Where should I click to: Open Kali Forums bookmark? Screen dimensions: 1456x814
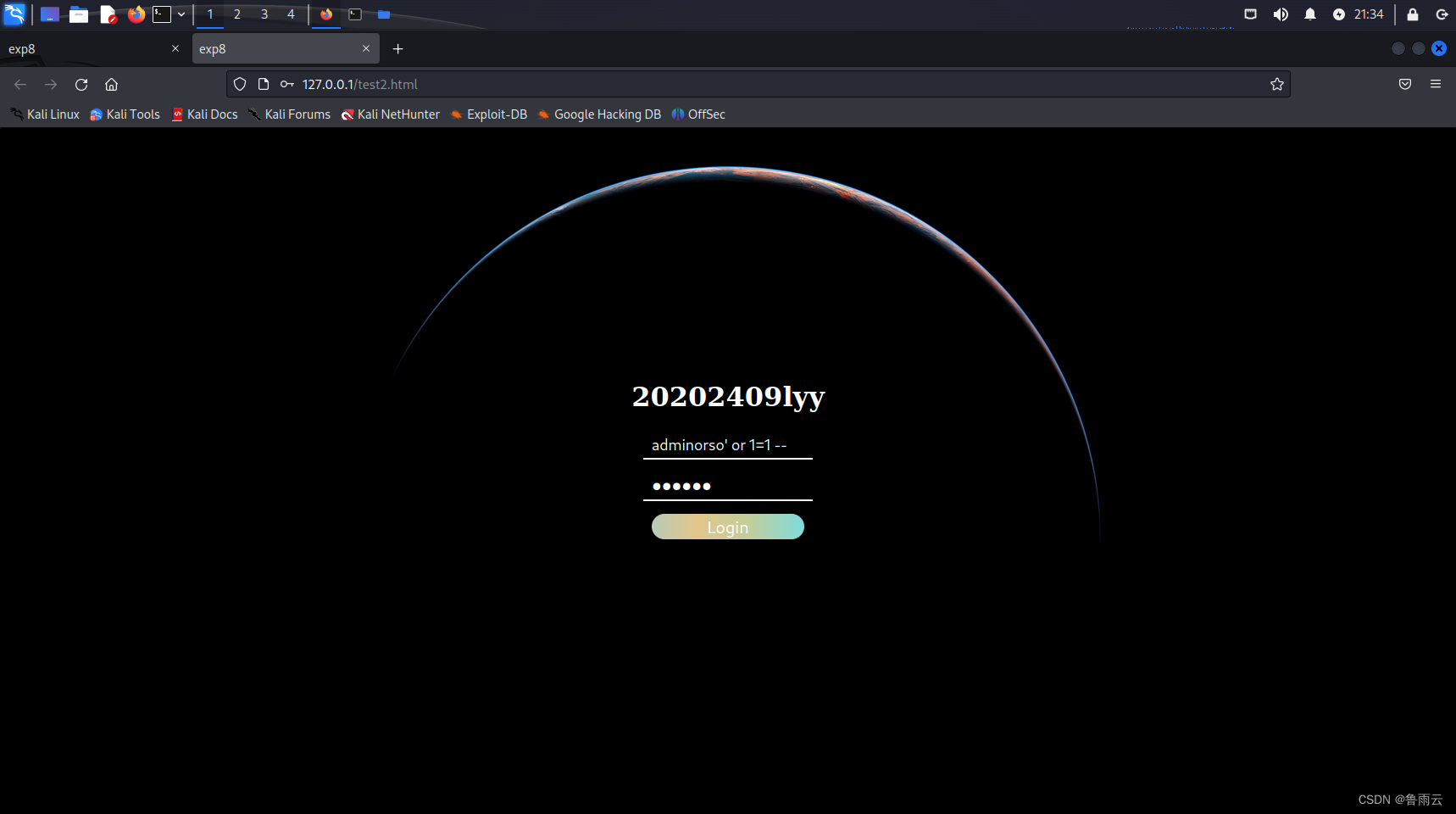289,114
